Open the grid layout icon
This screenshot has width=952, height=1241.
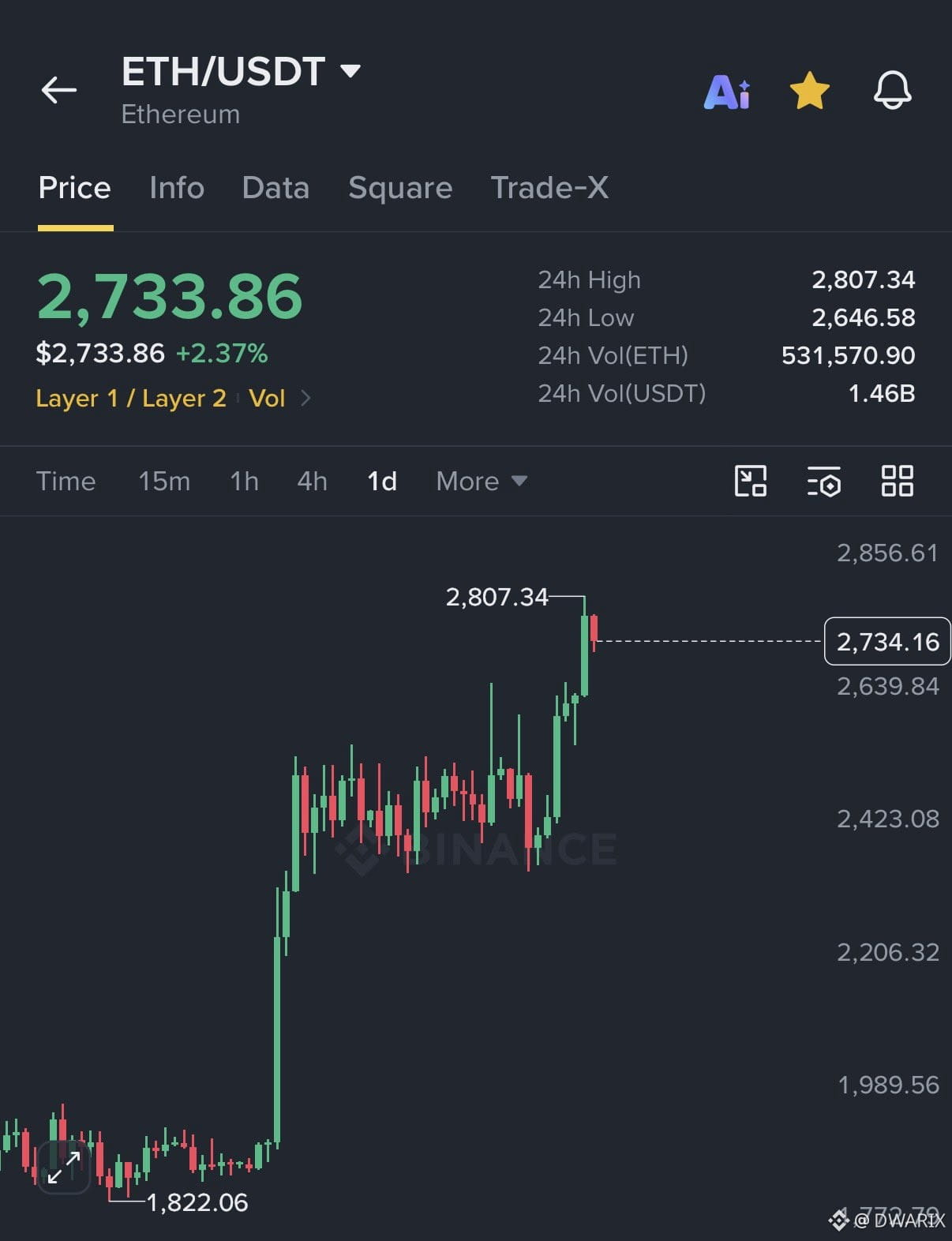898,481
